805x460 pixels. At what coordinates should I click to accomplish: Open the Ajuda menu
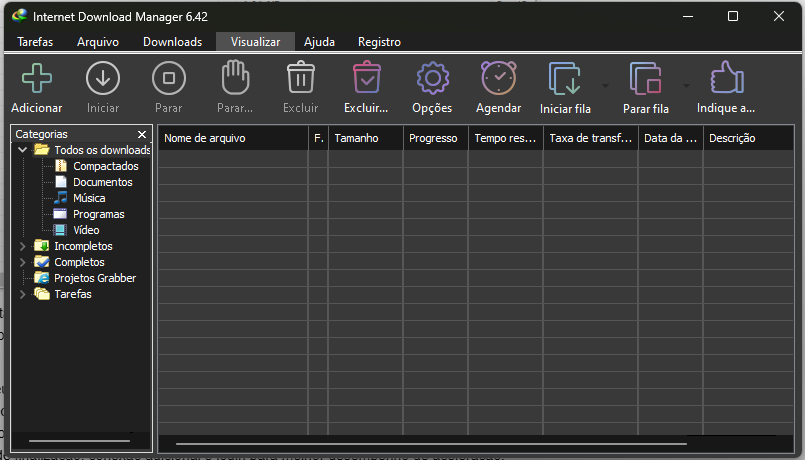tap(319, 42)
